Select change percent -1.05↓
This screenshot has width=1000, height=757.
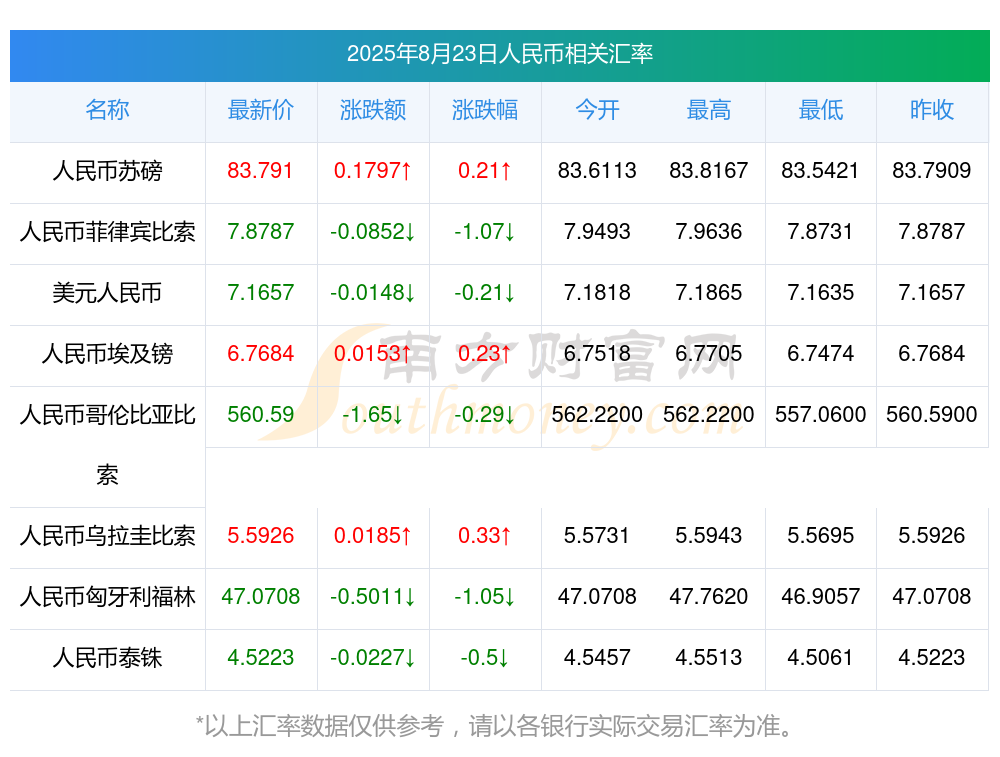click(x=485, y=597)
